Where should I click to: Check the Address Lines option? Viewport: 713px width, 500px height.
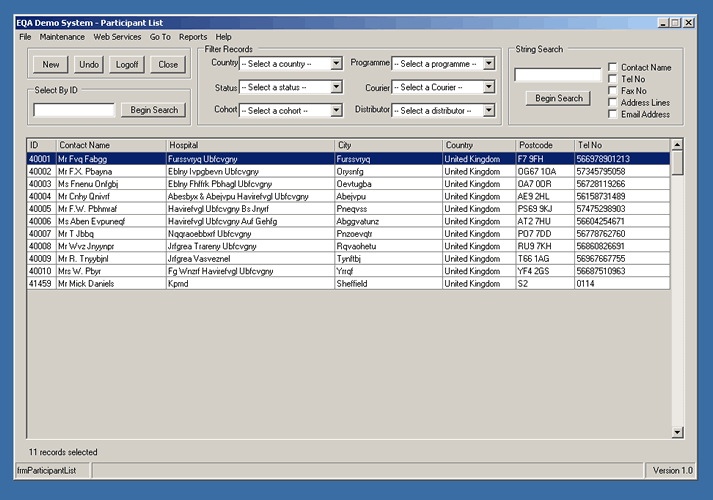coord(612,102)
